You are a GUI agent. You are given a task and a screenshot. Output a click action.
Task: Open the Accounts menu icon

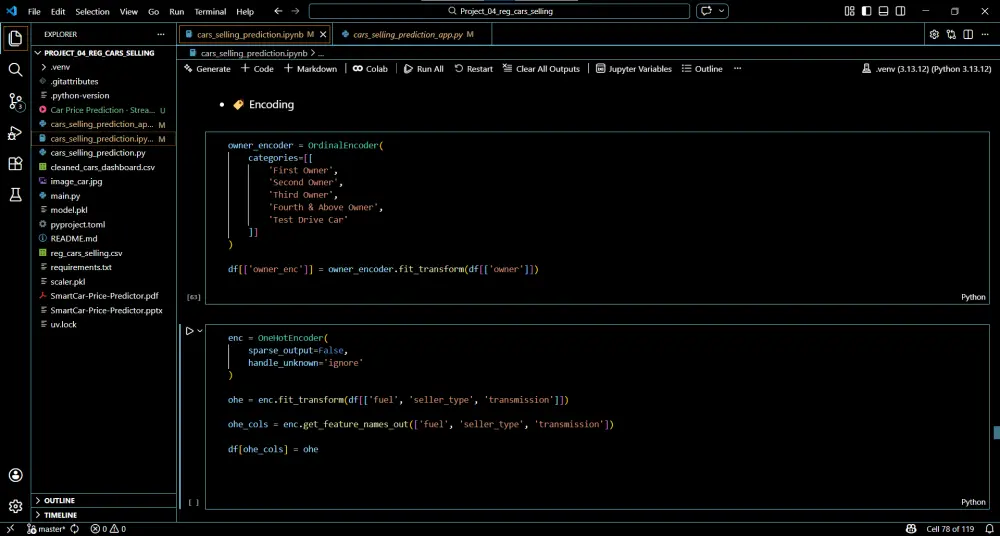pos(15,475)
